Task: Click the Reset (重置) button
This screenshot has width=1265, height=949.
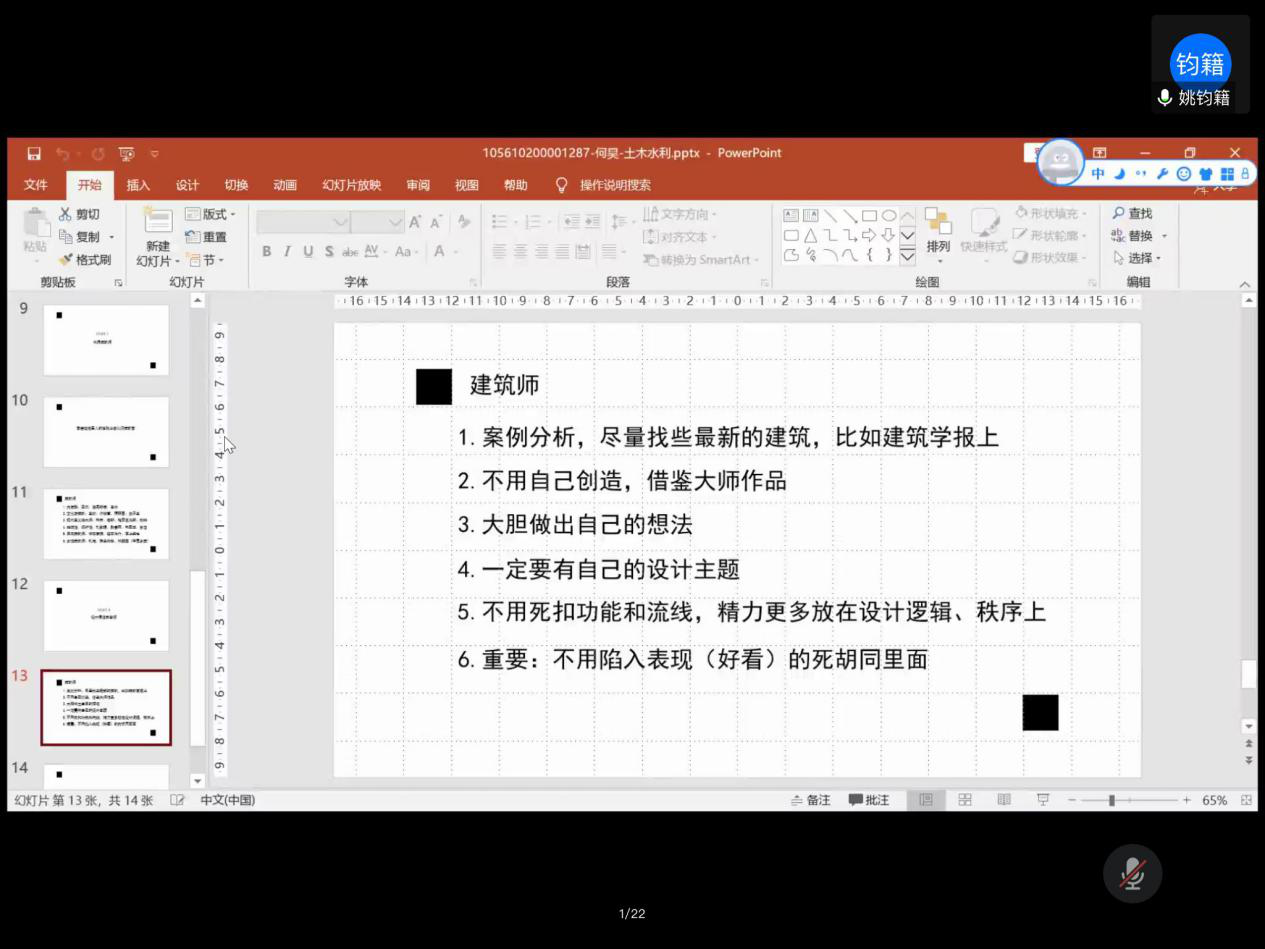Action: coord(206,237)
